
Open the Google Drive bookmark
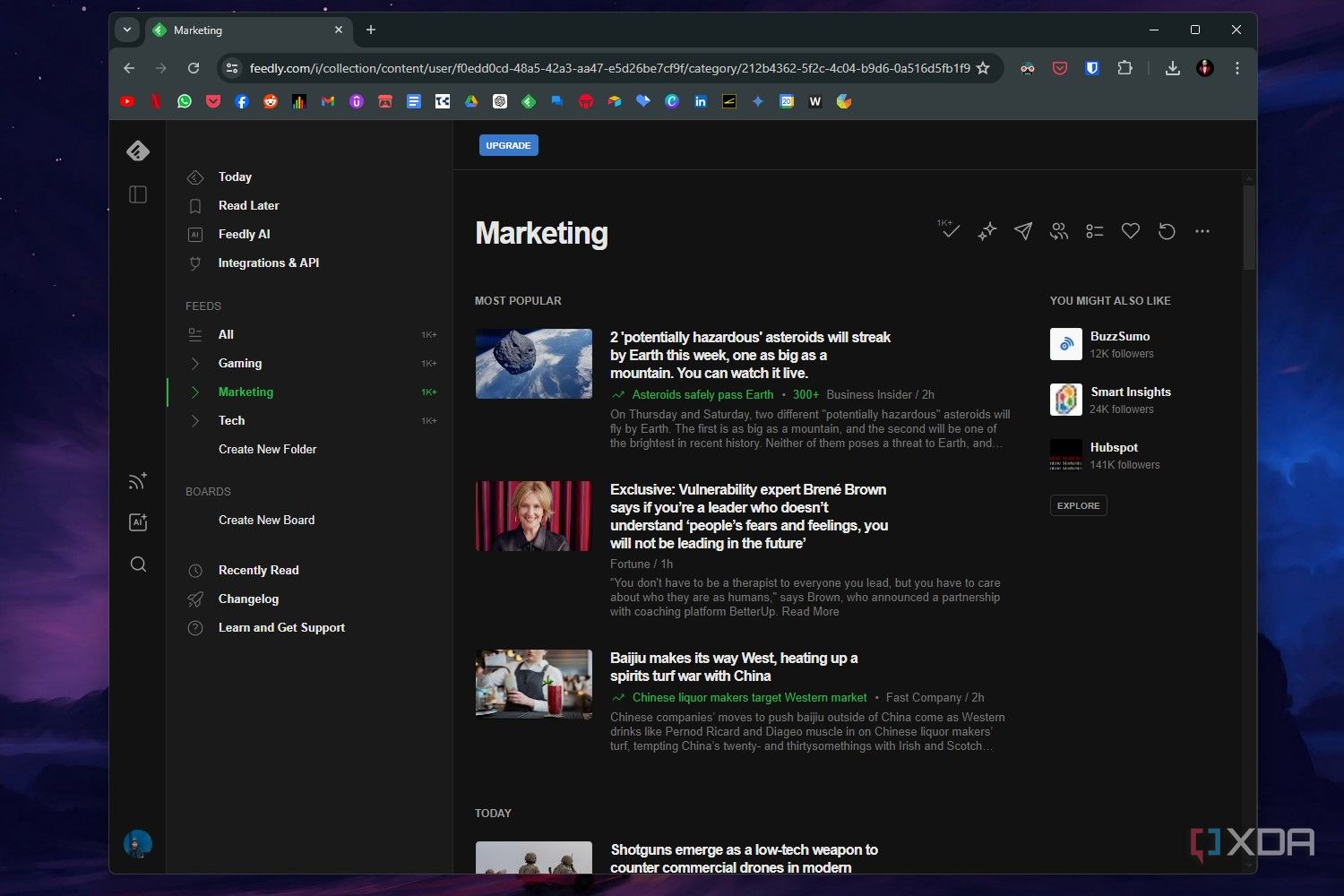(x=471, y=102)
